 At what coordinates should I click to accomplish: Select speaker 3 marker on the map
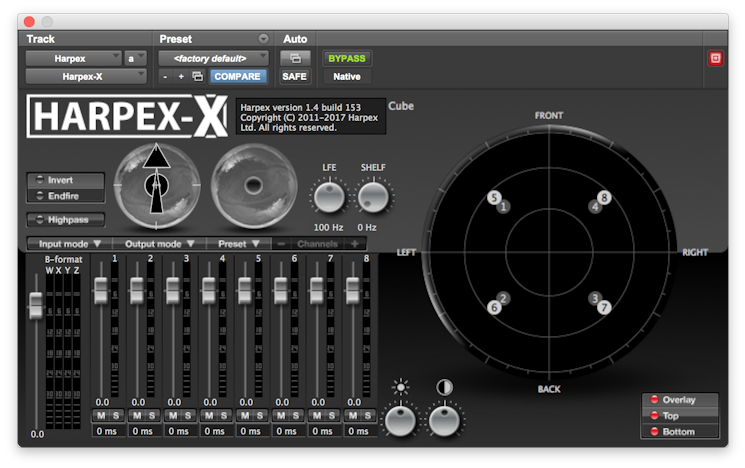594,298
